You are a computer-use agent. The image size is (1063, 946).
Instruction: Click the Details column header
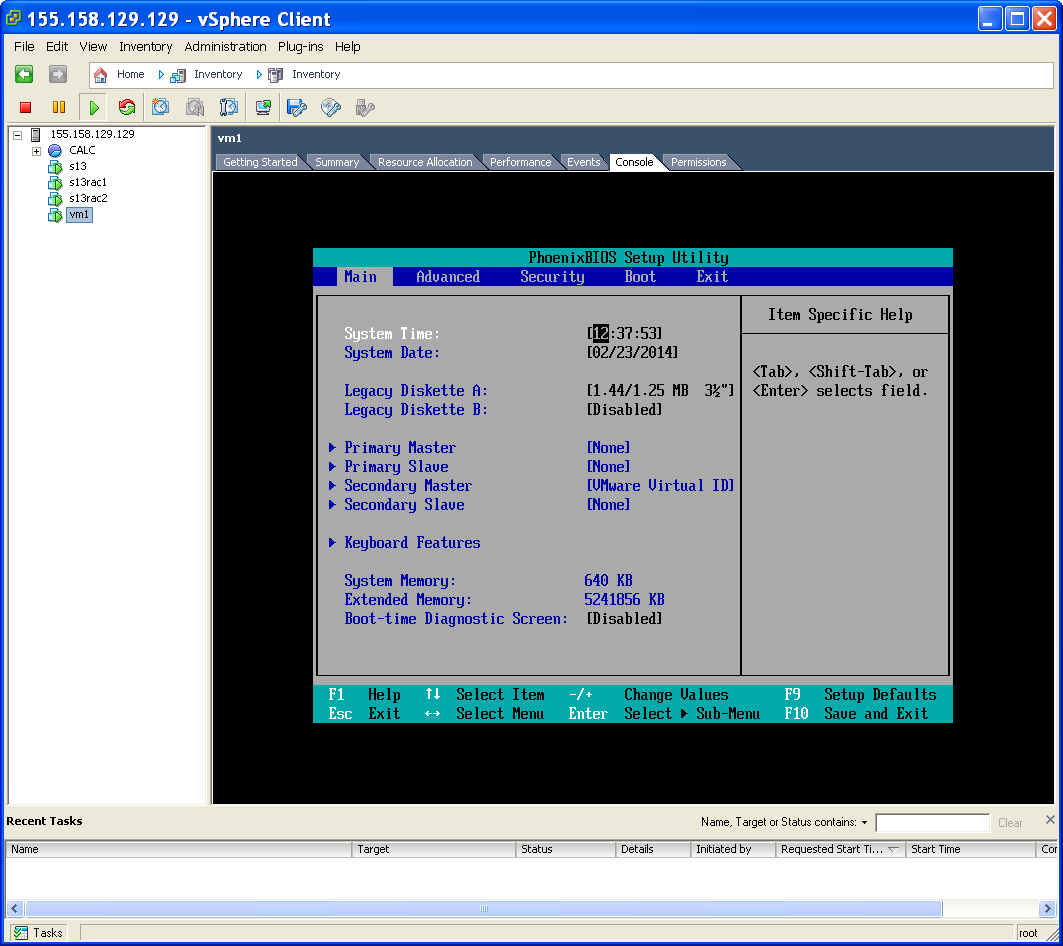point(654,849)
